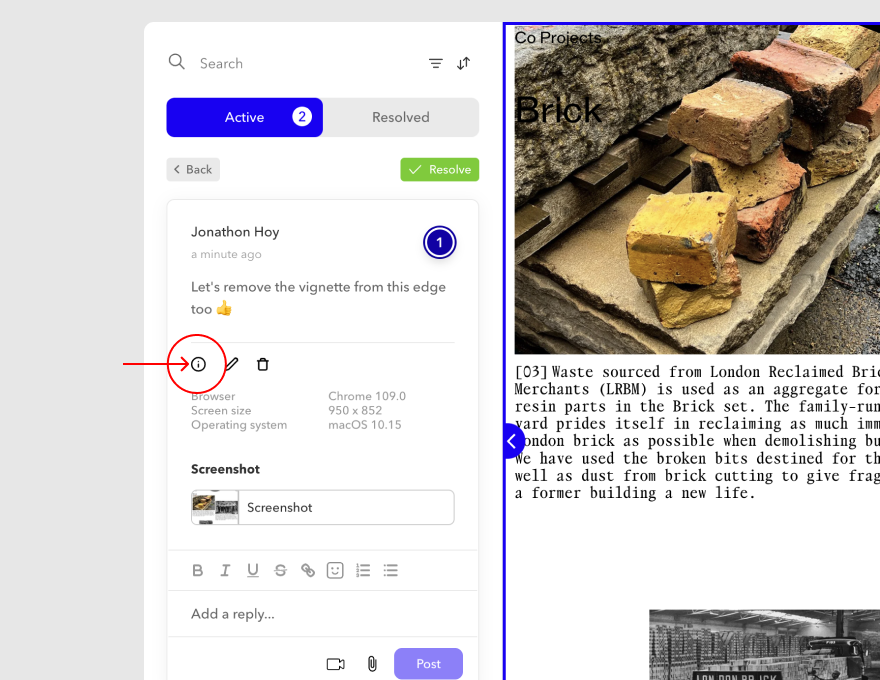This screenshot has height=680, width=880.
Task: Switch to the Active tab
Action: pyautogui.click(x=245, y=117)
